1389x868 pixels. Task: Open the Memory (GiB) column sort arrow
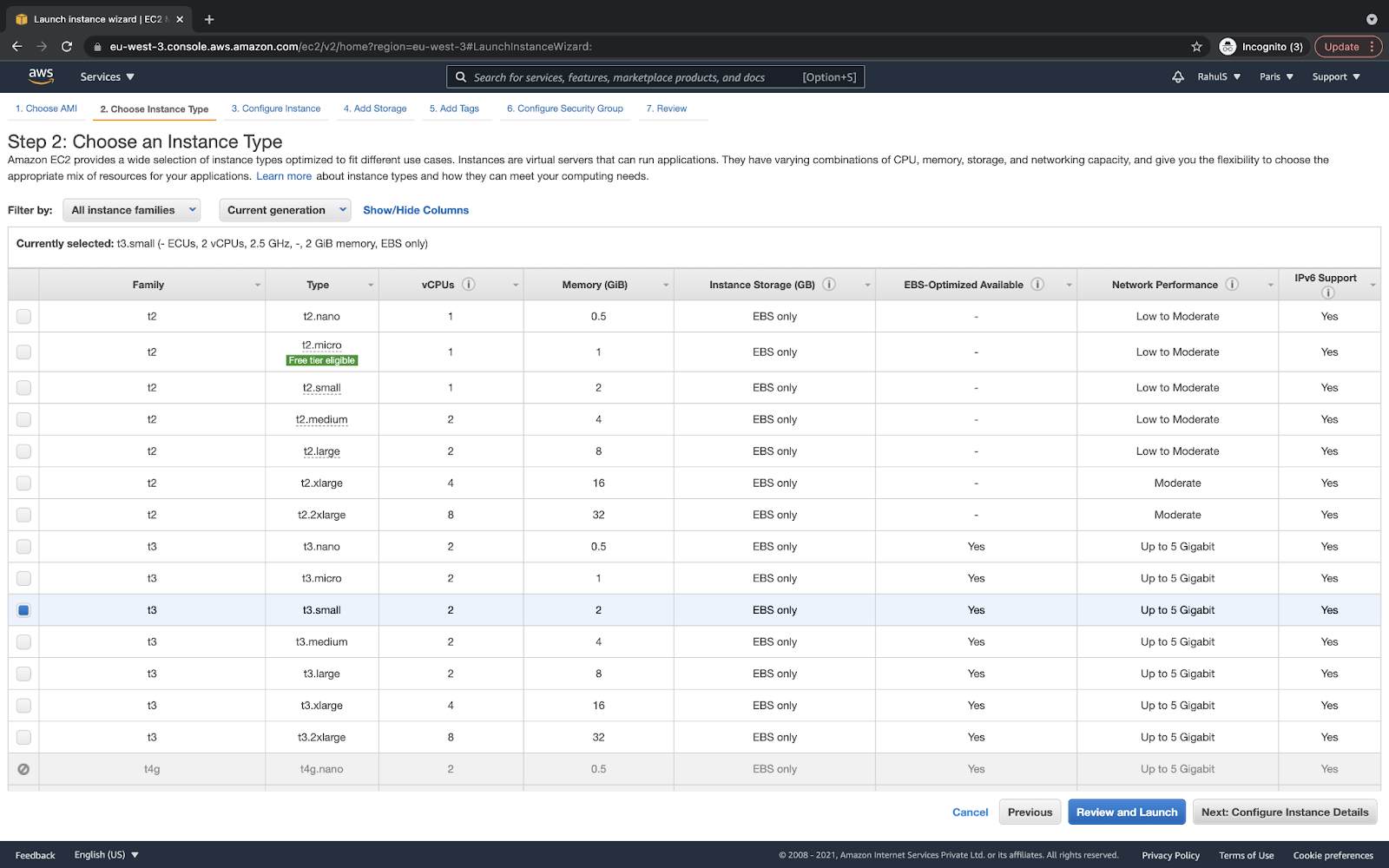click(x=667, y=286)
